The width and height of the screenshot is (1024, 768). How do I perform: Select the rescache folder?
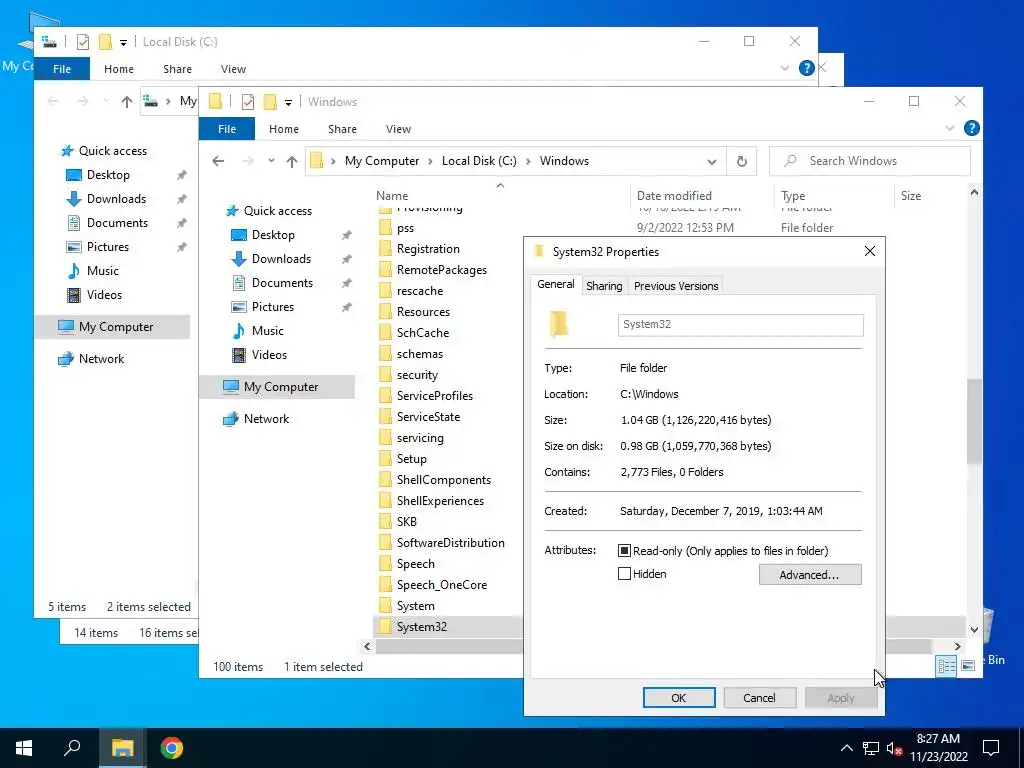point(419,291)
